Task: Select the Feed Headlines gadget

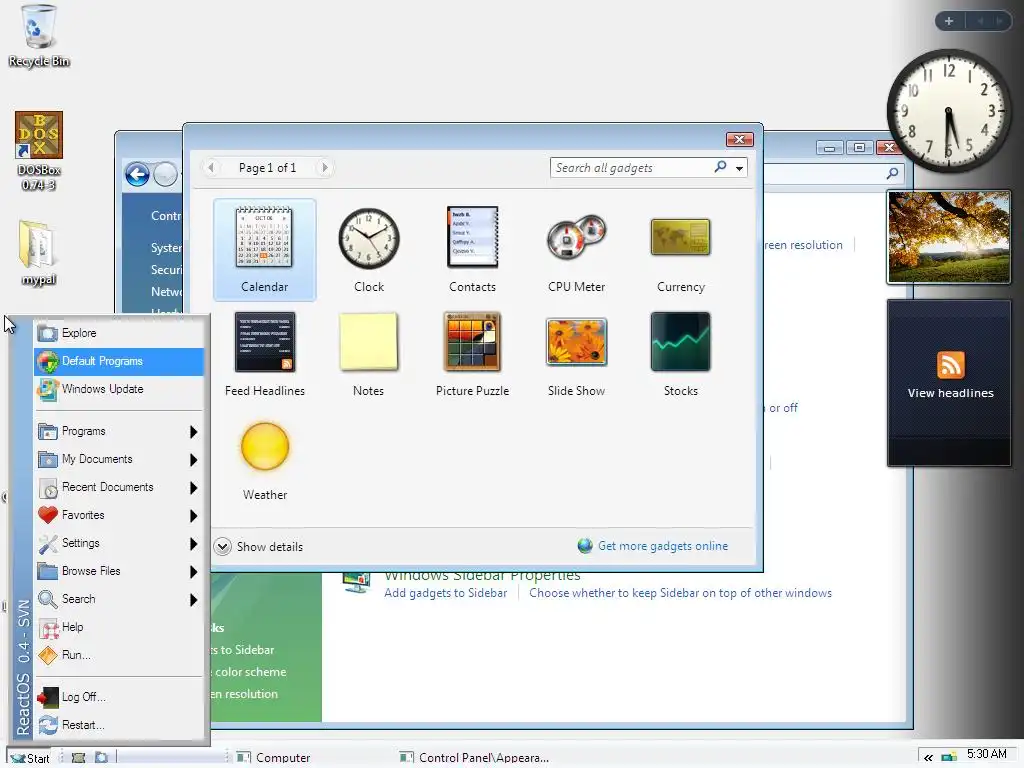Action: point(264,354)
